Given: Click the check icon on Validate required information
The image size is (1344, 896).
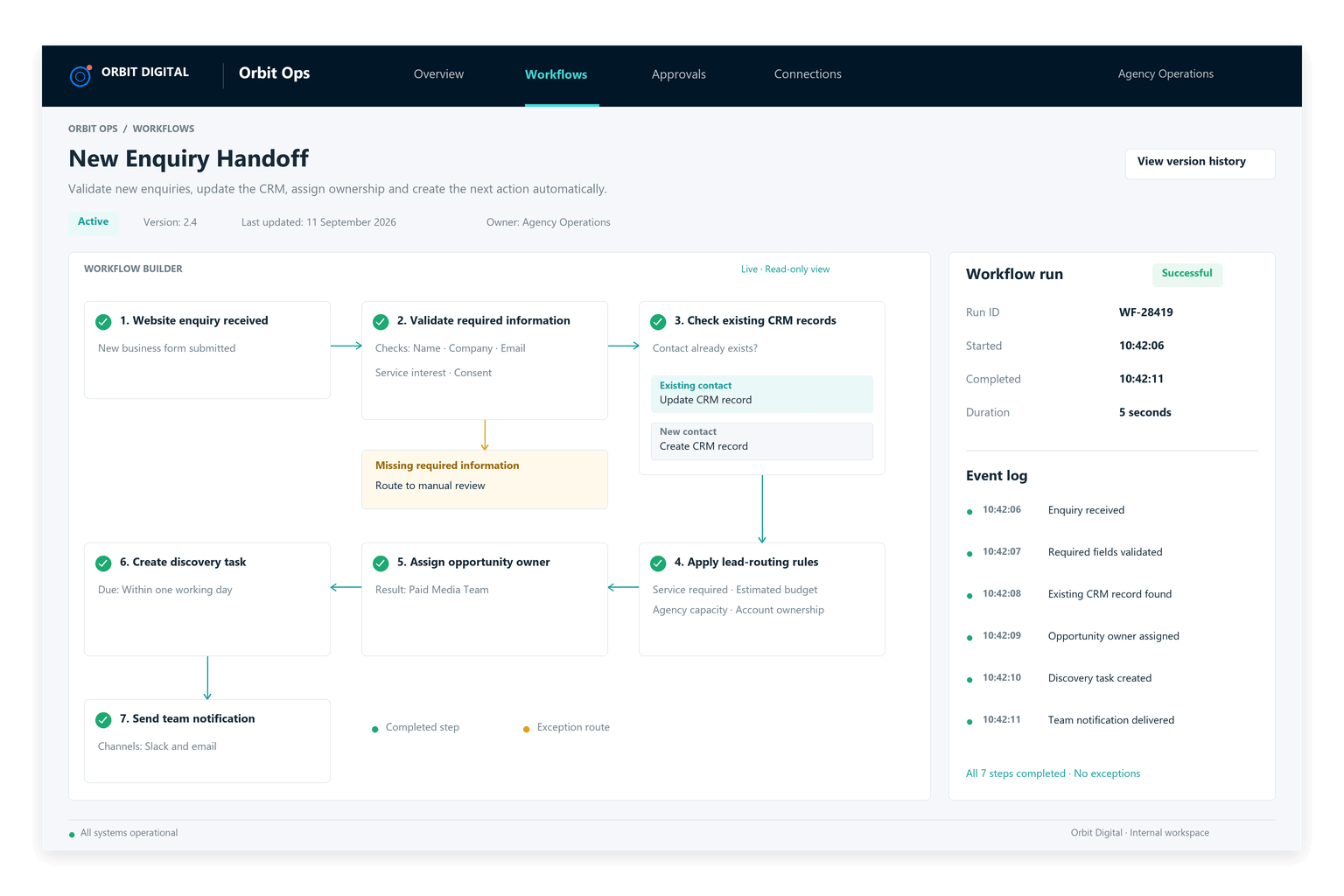Looking at the screenshot, I should 381,322.
